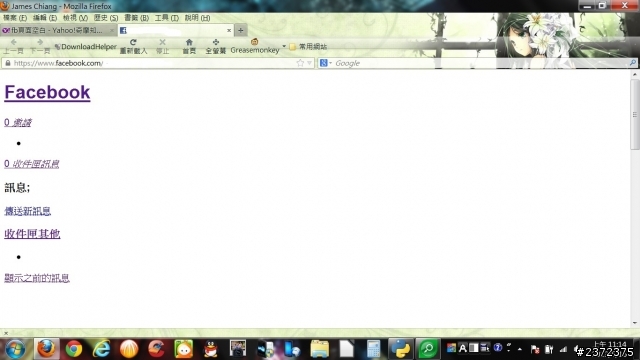Expand the Greasemonkey dropdown arrow

[x=284, y=46]
